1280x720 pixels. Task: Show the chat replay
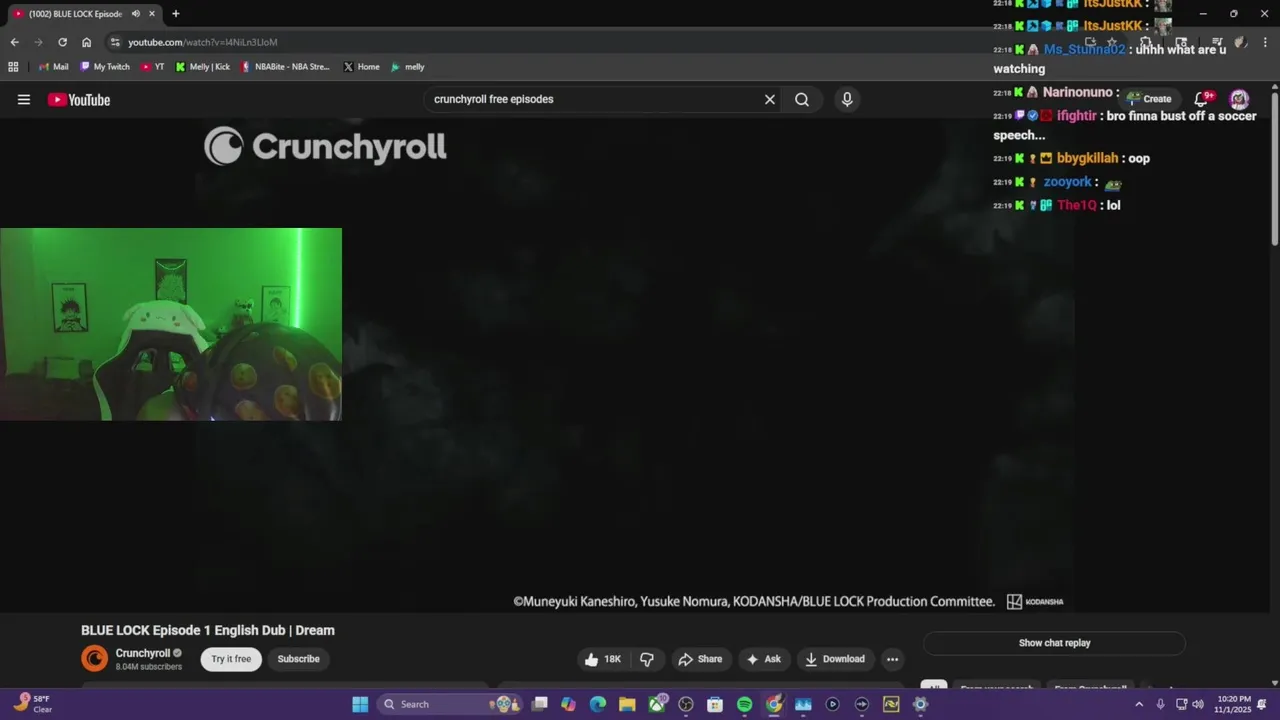[x=1054, y=643]
